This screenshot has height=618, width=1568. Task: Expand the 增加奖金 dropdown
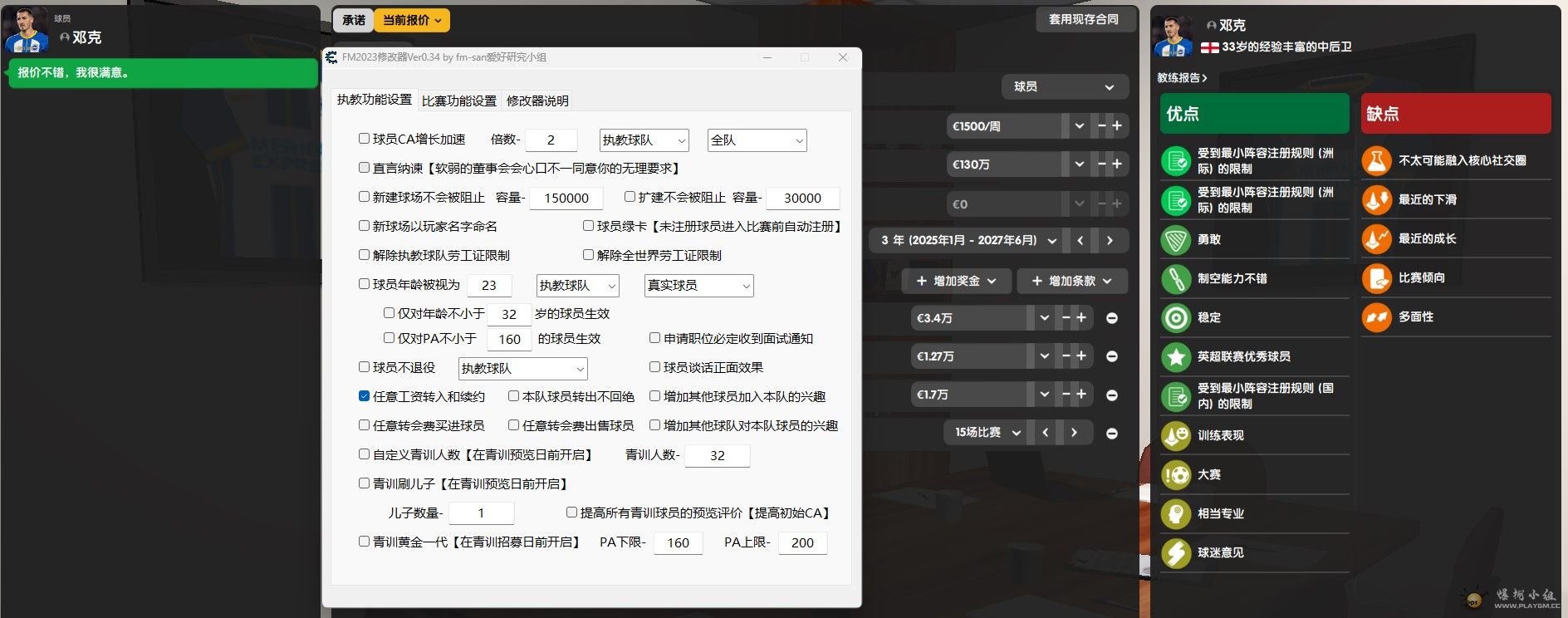click(x=957, y=282)
